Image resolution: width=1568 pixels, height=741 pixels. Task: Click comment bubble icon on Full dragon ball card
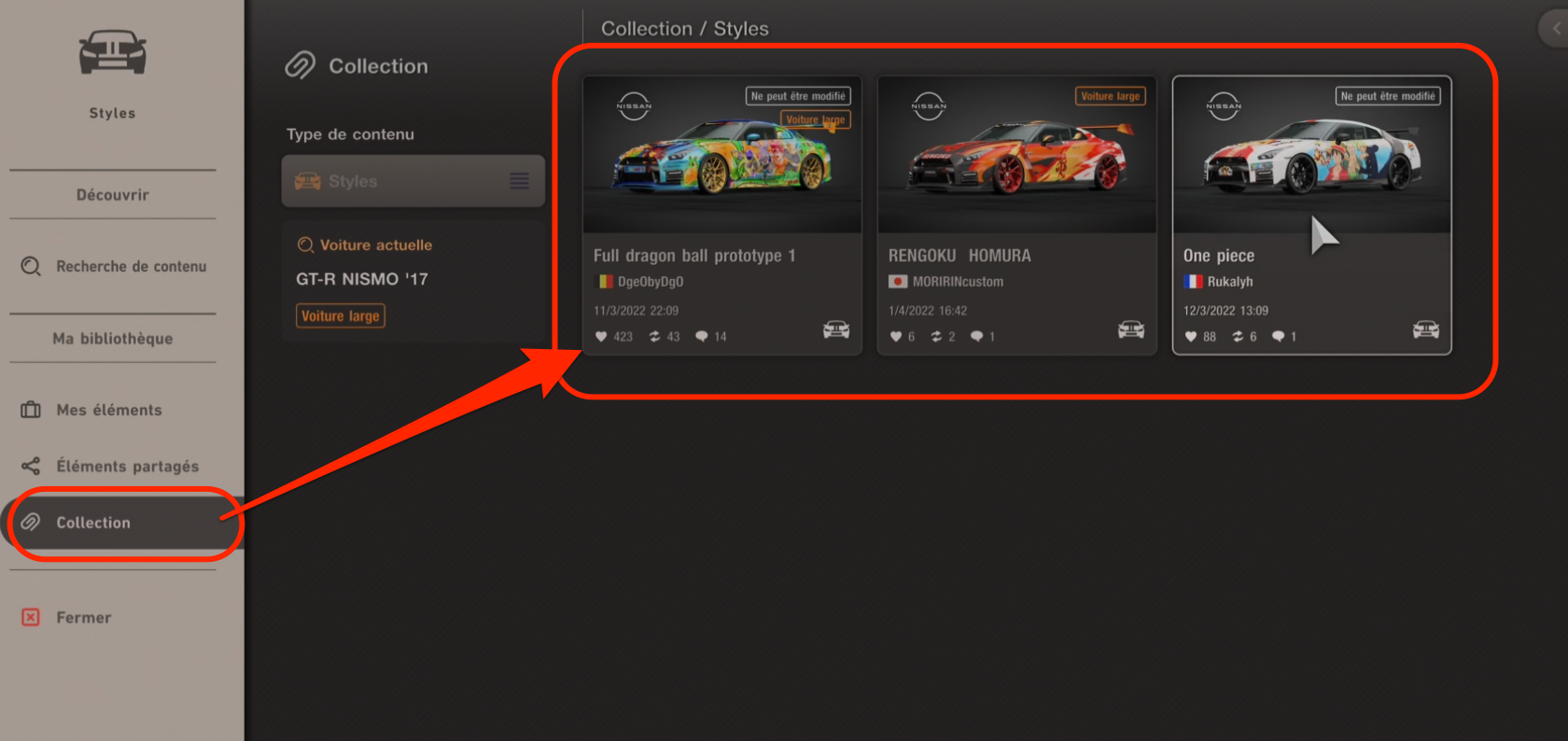click(x=702, y=337)
